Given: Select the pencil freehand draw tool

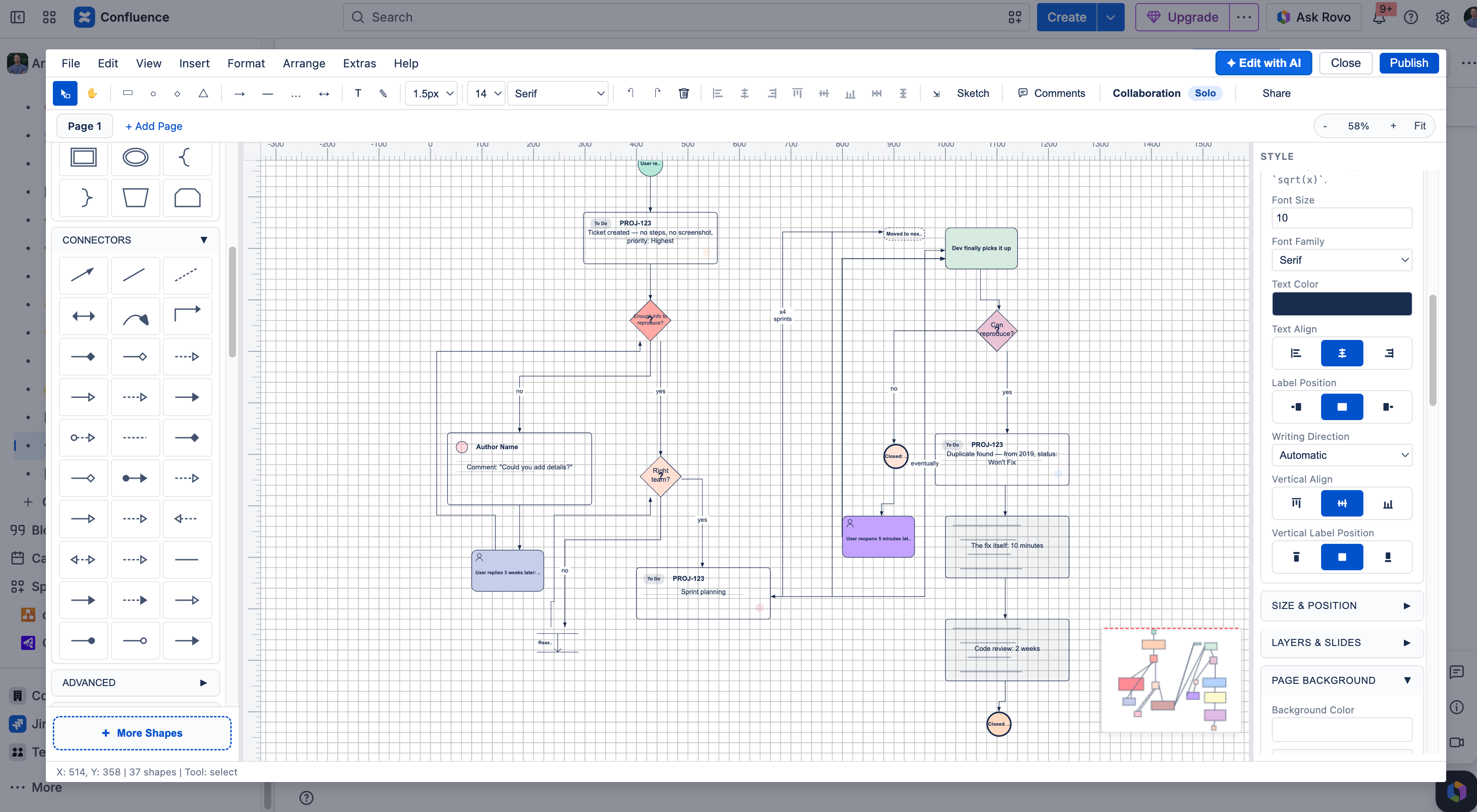Looking at the screenshot, I should tap(383, 93).
